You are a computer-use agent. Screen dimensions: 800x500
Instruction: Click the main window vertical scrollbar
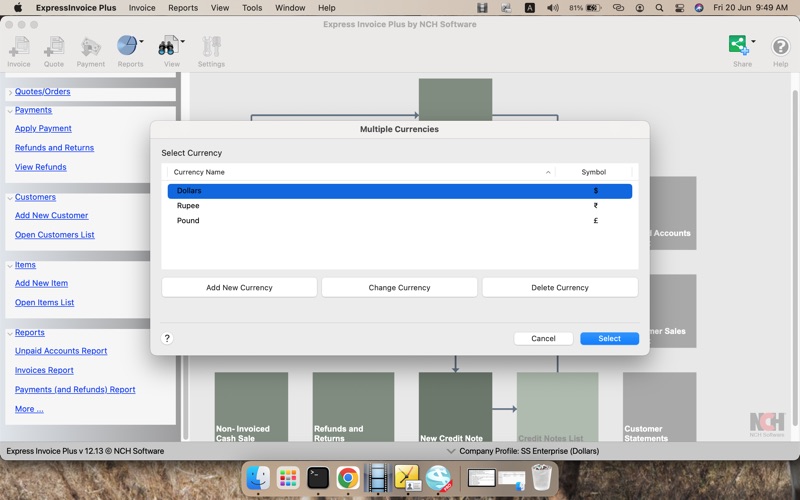tap(795, 258)
